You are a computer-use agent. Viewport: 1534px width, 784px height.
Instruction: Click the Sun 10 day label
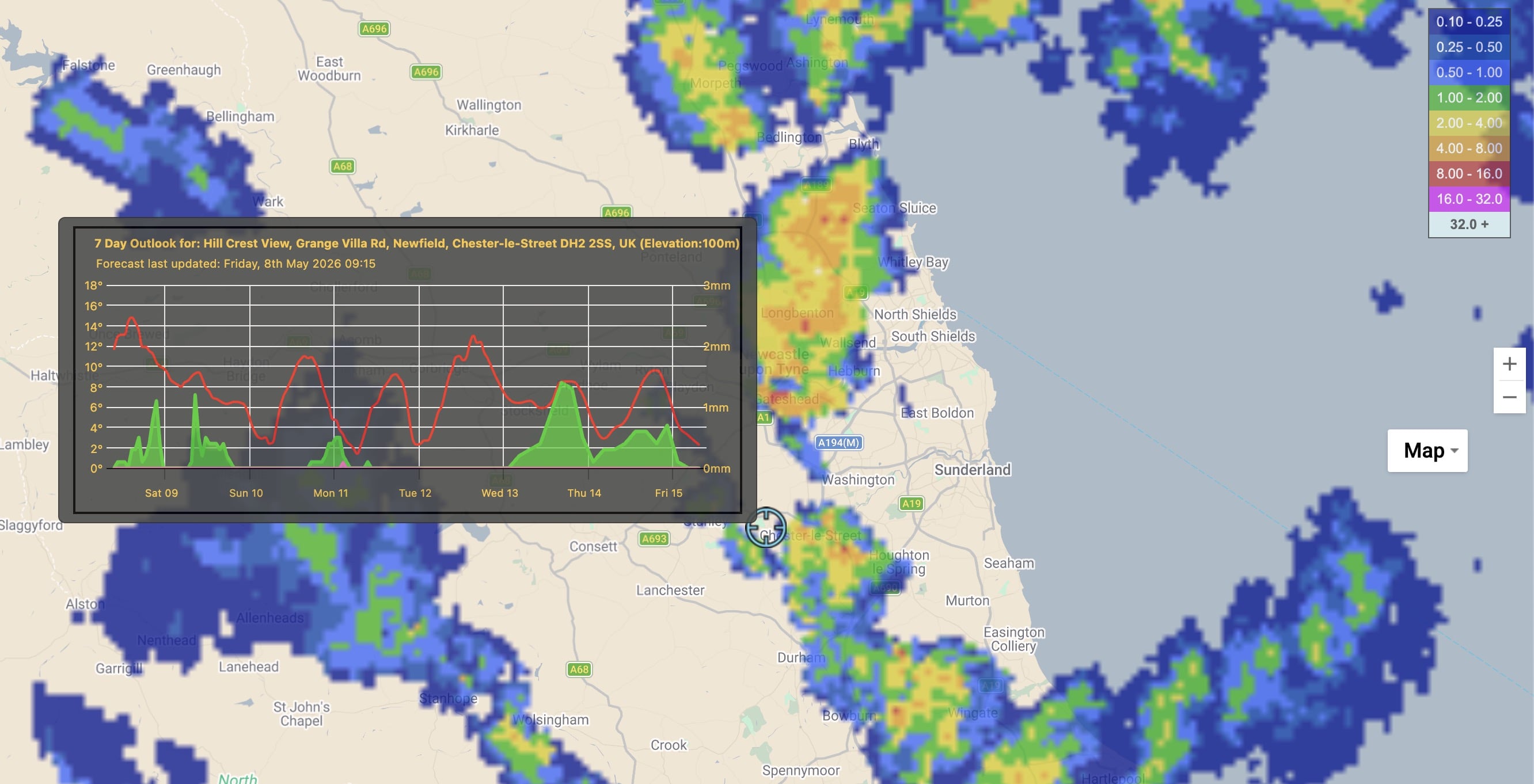point(246,493)
